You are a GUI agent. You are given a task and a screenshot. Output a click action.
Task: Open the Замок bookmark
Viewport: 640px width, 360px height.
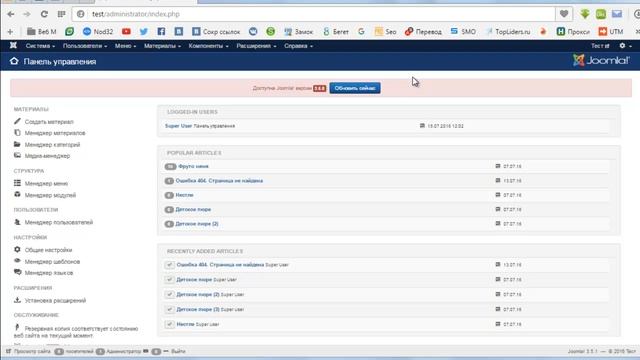tap(298, 31)
